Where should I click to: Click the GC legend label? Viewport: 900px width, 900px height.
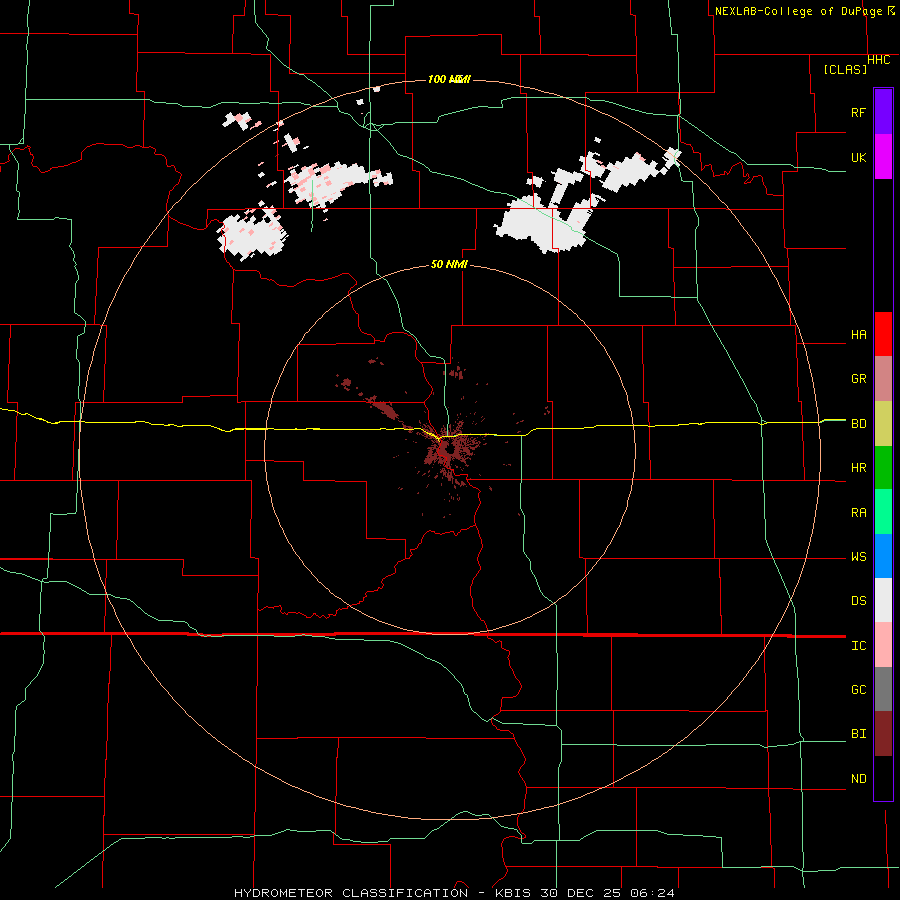[858, 690]
